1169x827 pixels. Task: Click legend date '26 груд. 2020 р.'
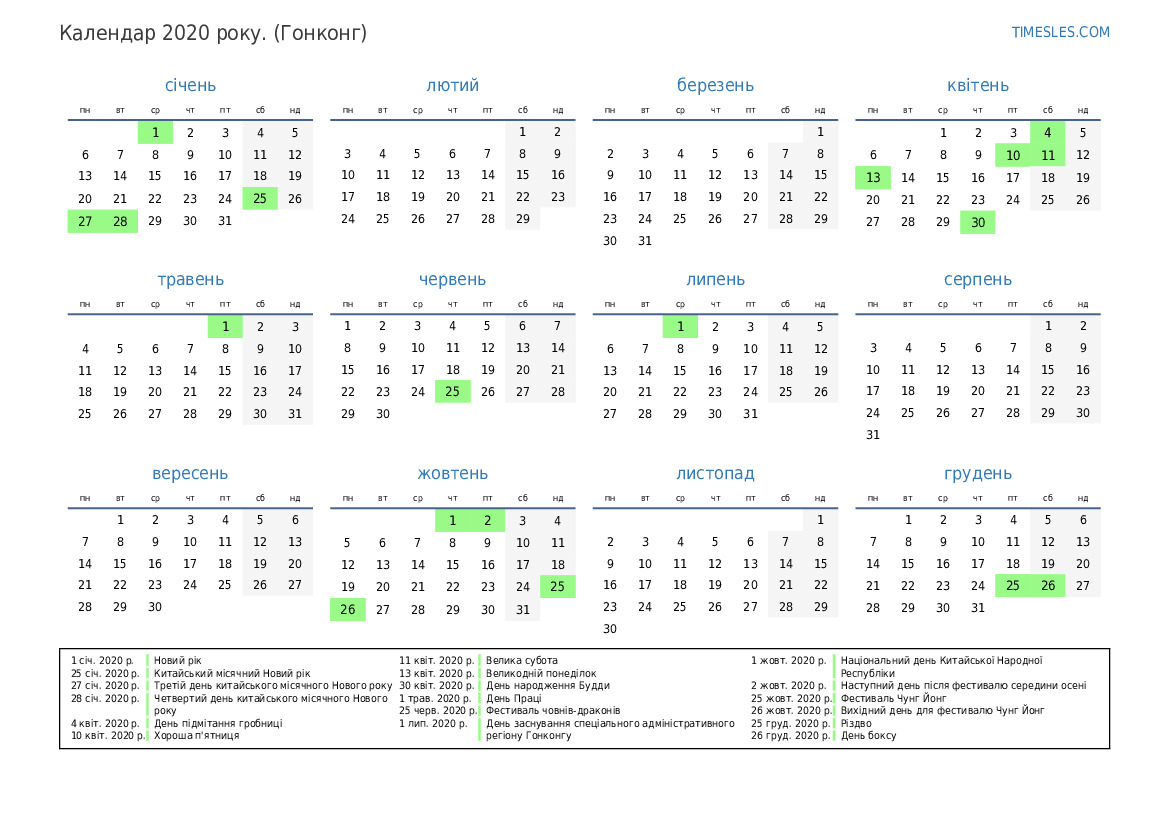click(x=790, y=735)
